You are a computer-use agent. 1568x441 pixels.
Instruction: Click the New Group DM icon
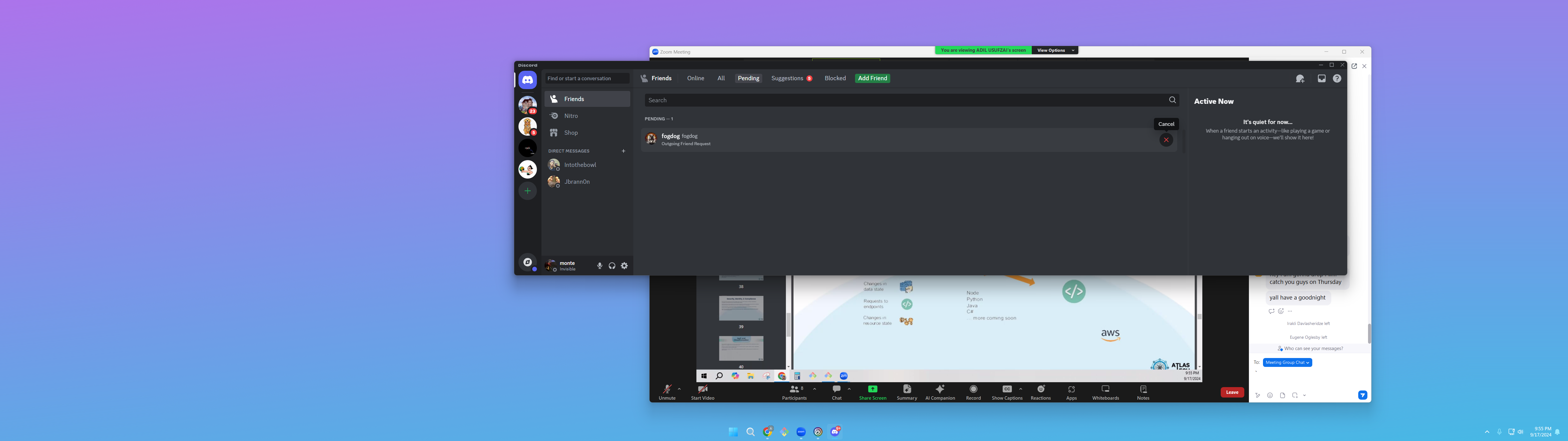click(1299, 79)
